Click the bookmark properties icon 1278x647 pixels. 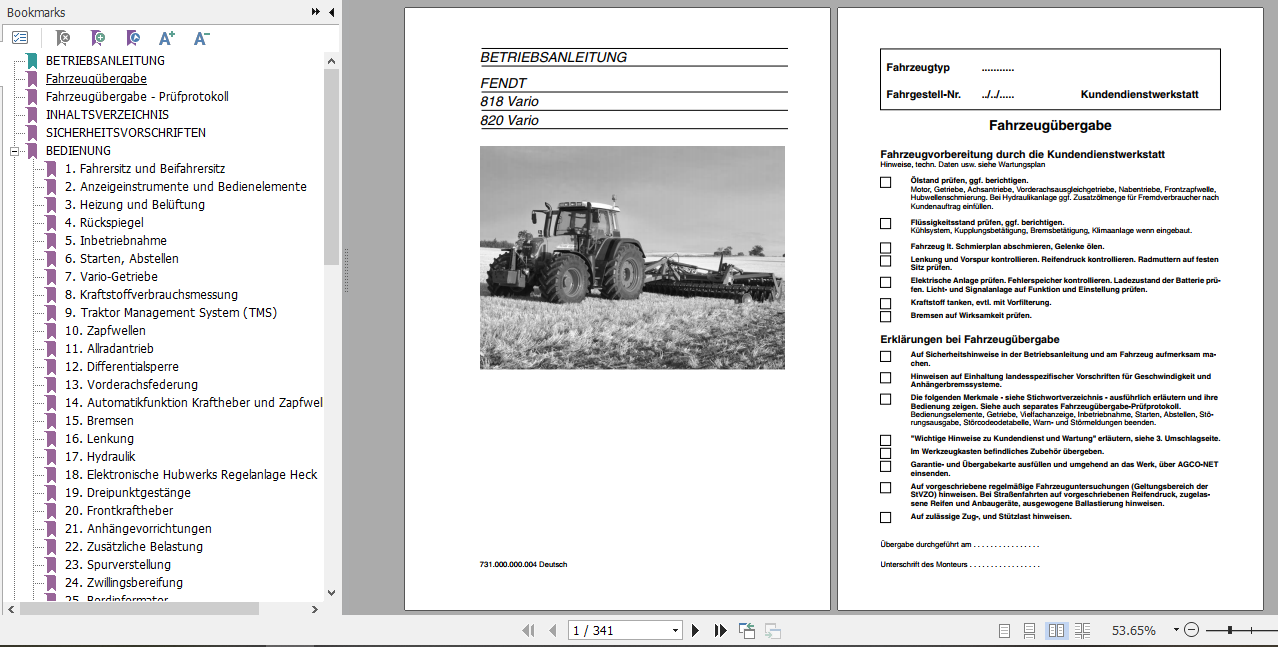point(133,38)
